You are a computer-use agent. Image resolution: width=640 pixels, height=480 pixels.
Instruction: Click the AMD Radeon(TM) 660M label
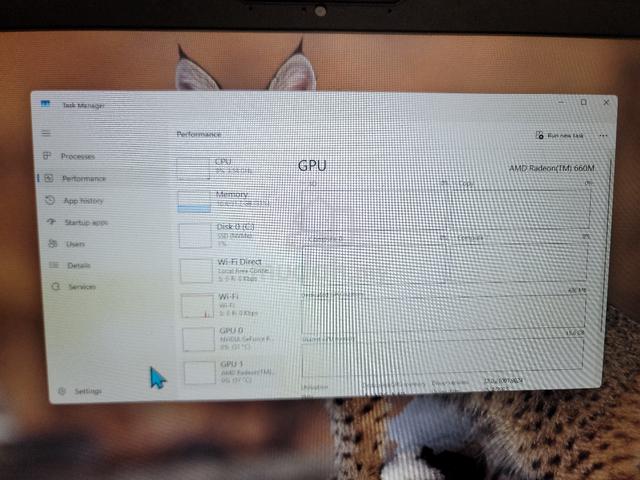point(551,168)
